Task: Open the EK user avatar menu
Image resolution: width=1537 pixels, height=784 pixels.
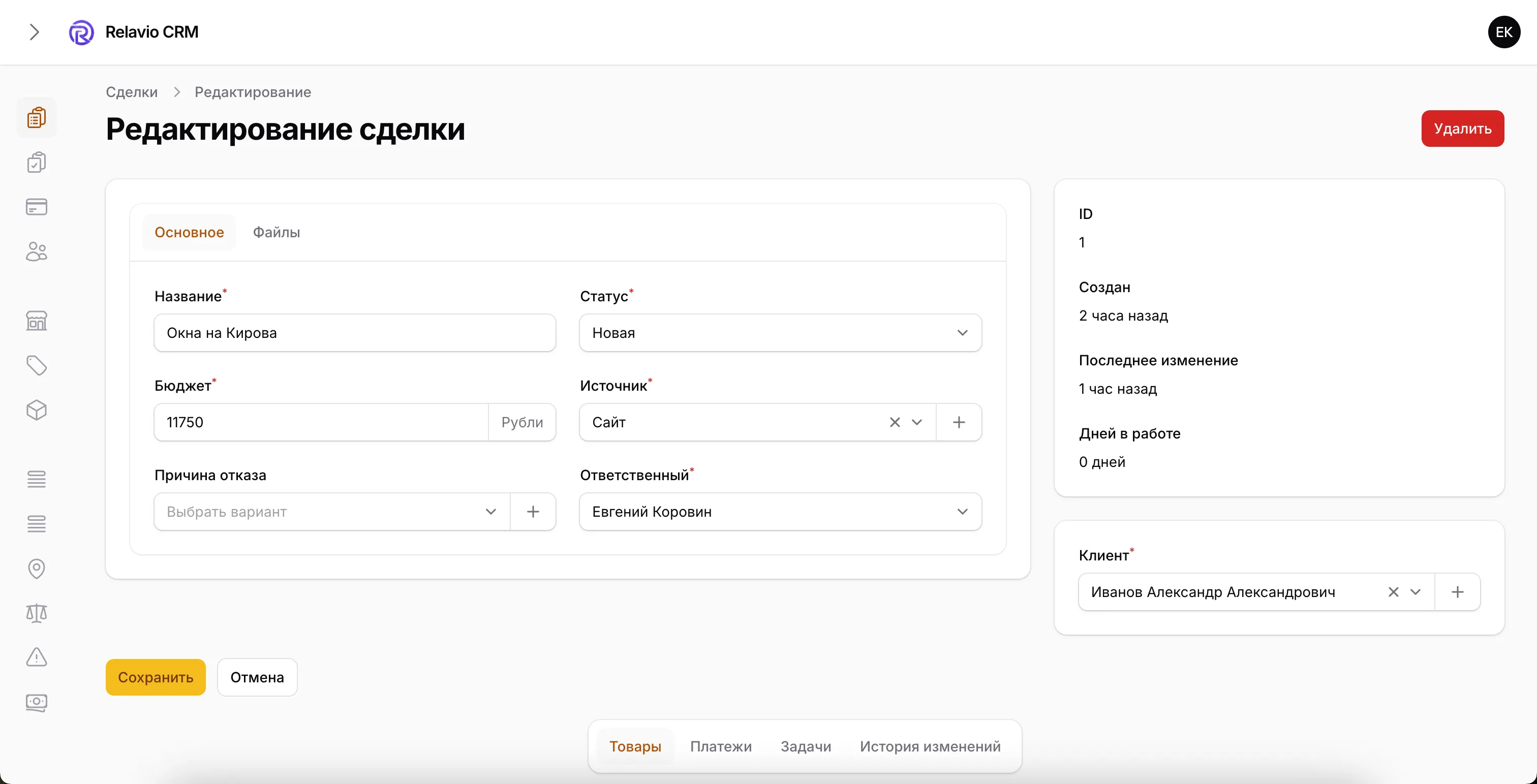Action: tap(1503, 32)
